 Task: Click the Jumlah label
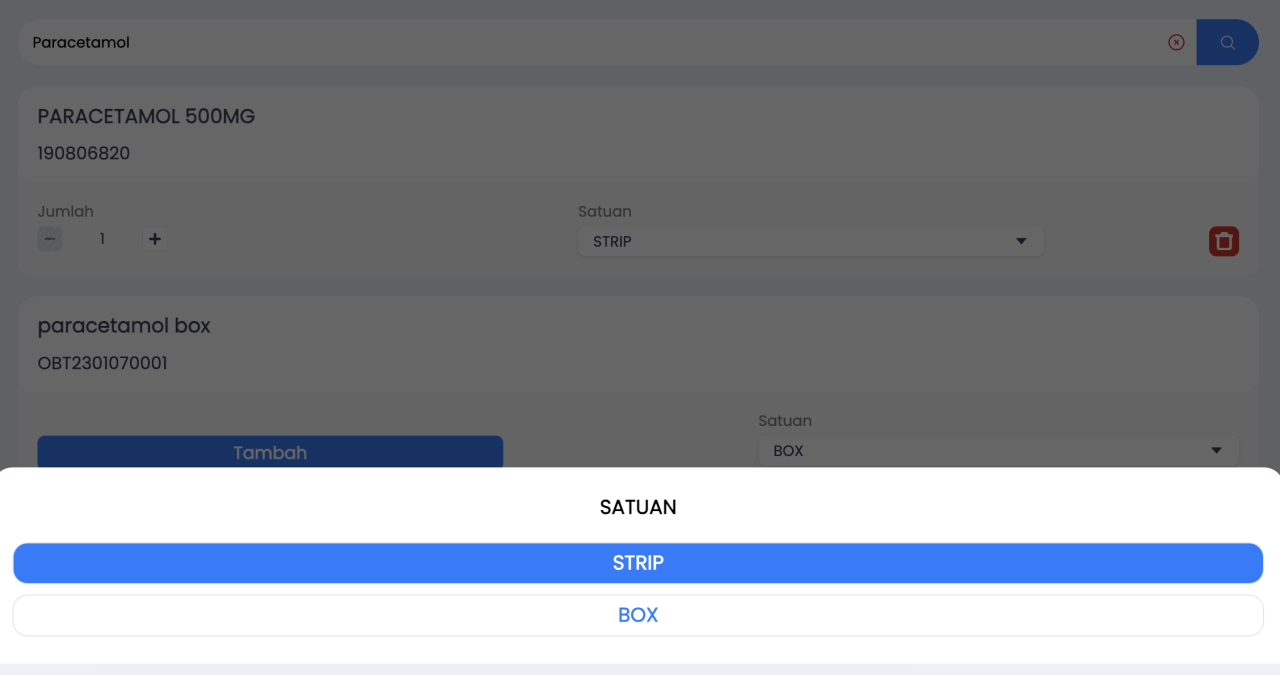[x=65, y=211]
